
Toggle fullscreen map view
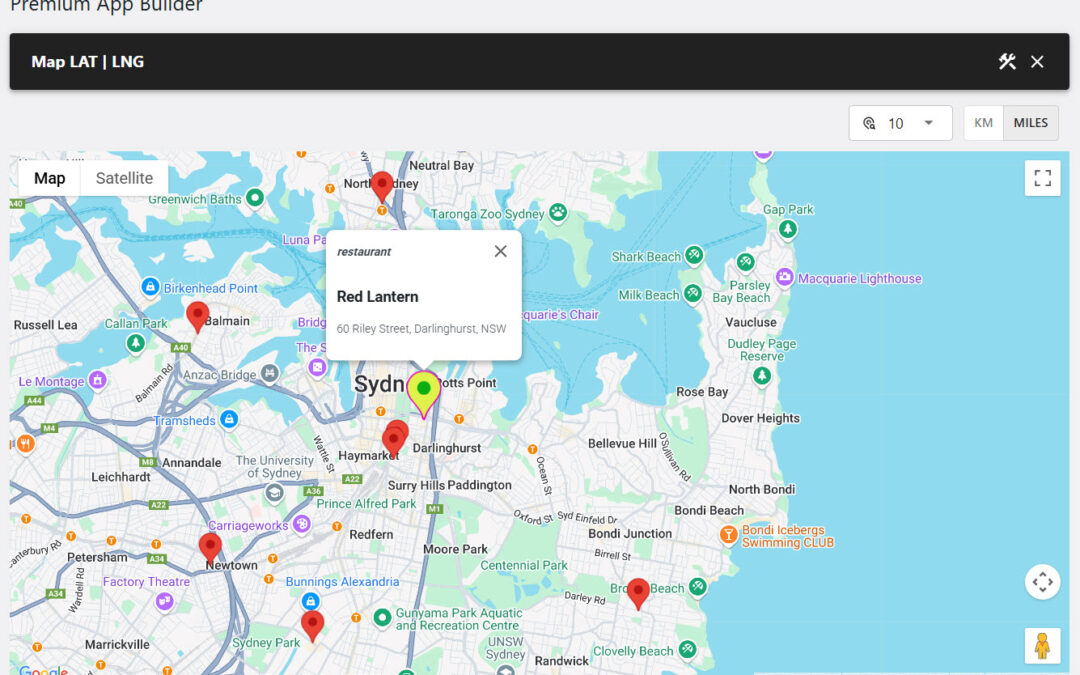tap(1042, 178)
